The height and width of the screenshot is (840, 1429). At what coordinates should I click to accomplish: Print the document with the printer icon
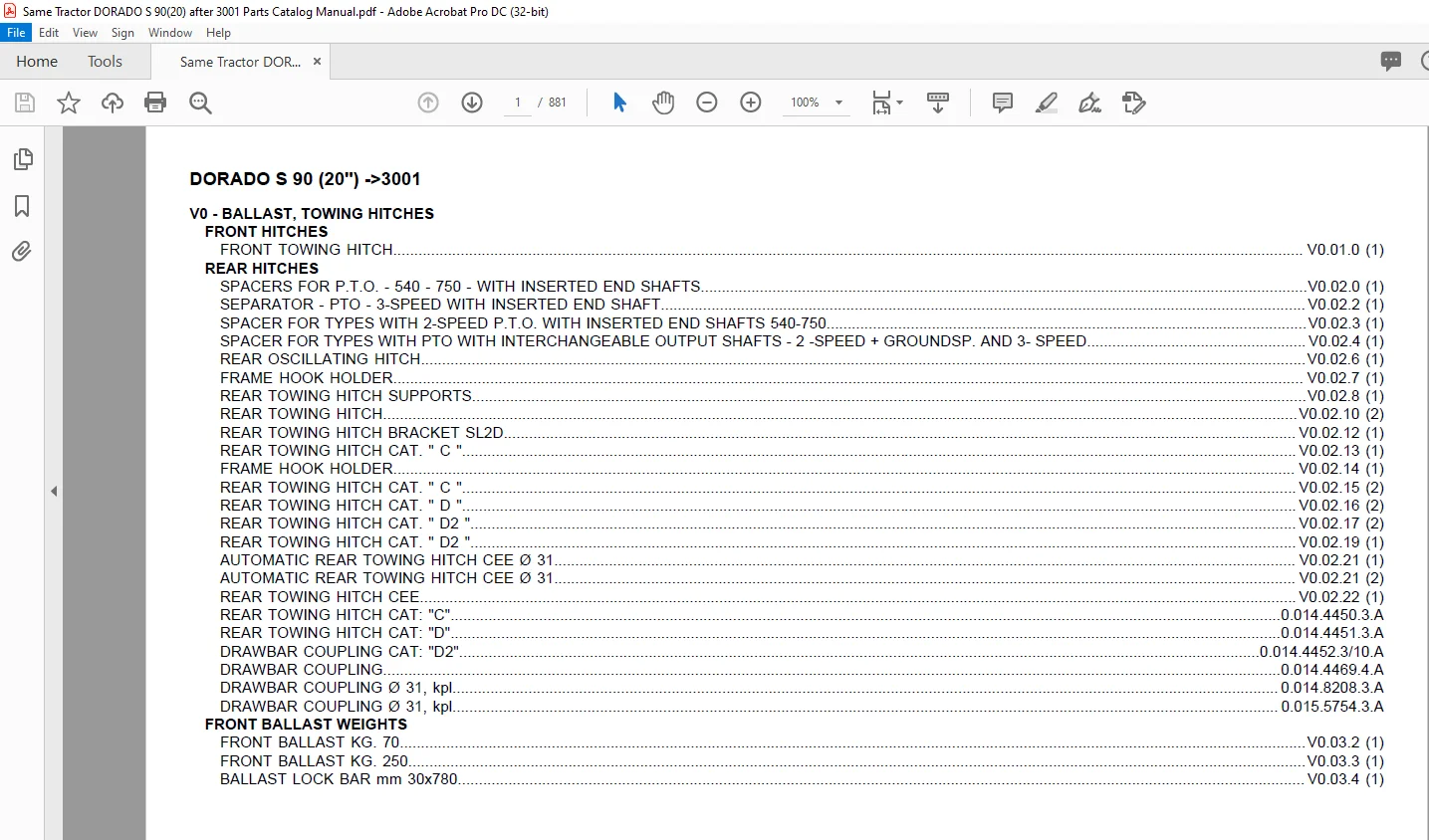coord(155,103)
